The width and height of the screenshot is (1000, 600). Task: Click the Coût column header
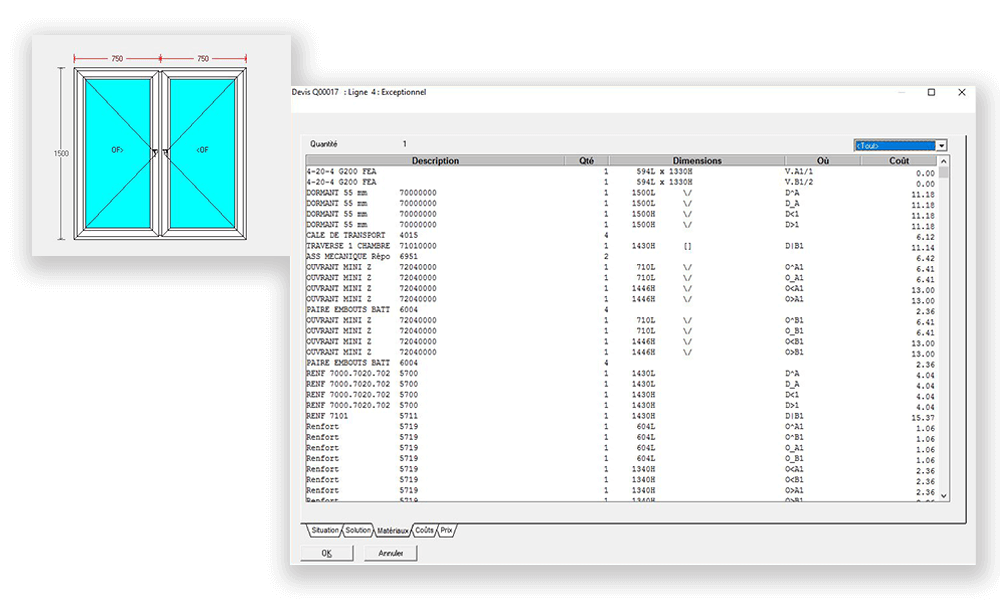[x=899, y=161]
